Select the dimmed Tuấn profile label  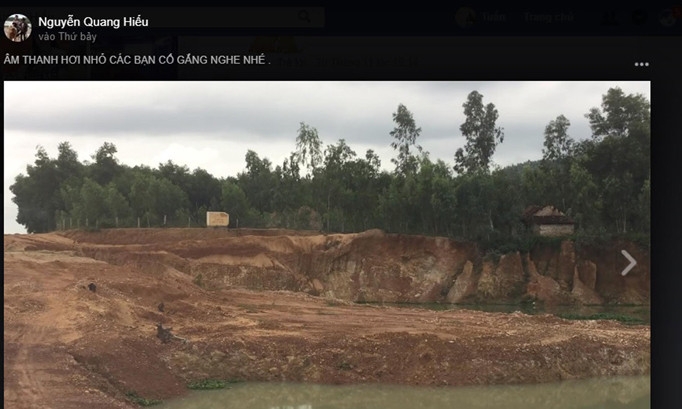click(x=493, y=17)
